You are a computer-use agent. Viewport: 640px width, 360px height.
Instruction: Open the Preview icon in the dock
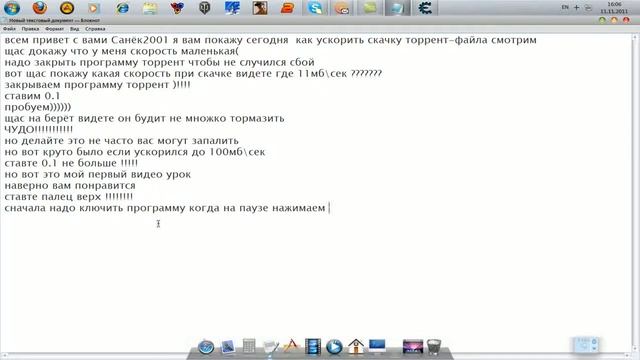(227, 347)
